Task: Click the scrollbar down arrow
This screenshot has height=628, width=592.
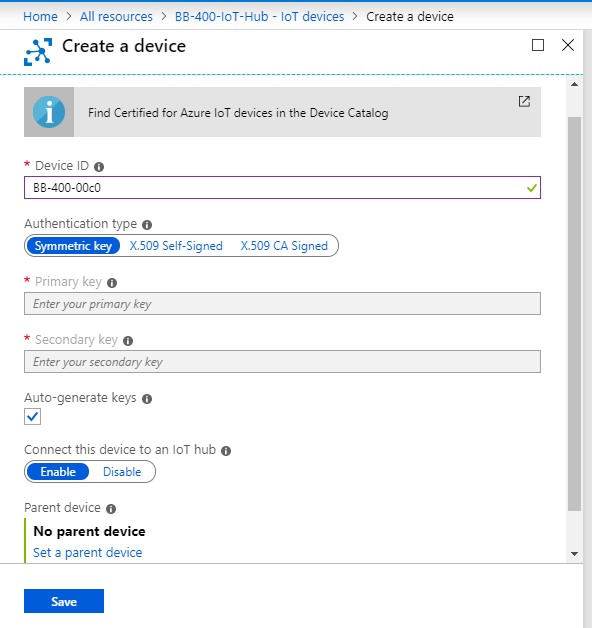Action: click(574, 554)
